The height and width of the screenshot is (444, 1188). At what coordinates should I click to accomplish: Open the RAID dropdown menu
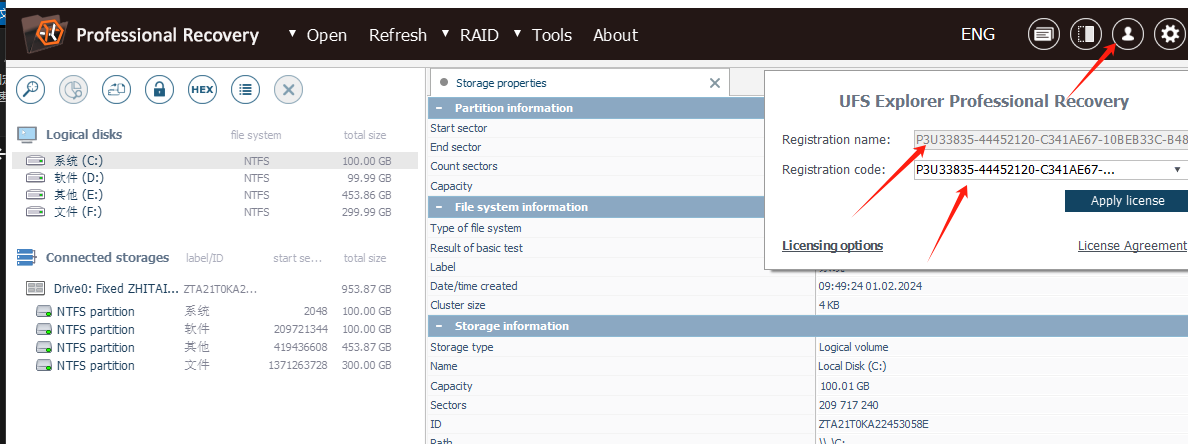pyautogui.click(x=470, y=35)
